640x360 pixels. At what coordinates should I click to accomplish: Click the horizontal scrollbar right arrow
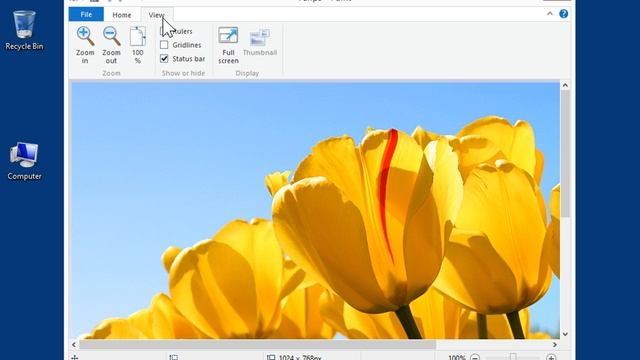(555, 345)
